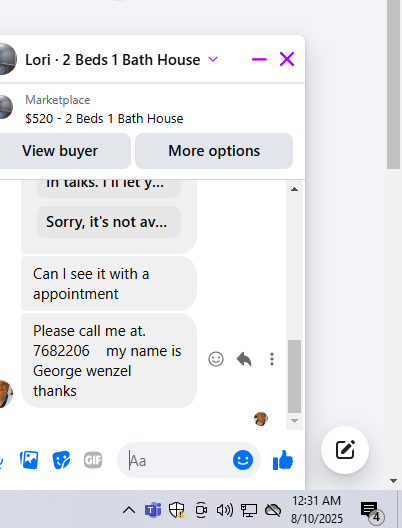Reply to the phone number message
The image size is (402, 528).
244,359
